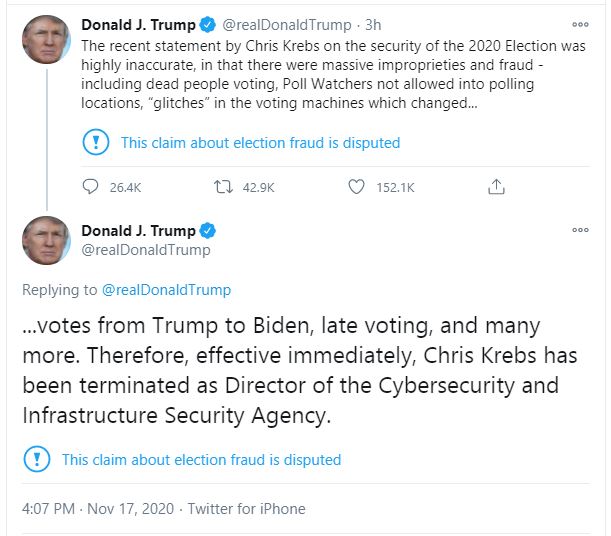Click the 'Twitter for iPhone' source label
This screenshot has height=536, width=611.
[247, 509]
